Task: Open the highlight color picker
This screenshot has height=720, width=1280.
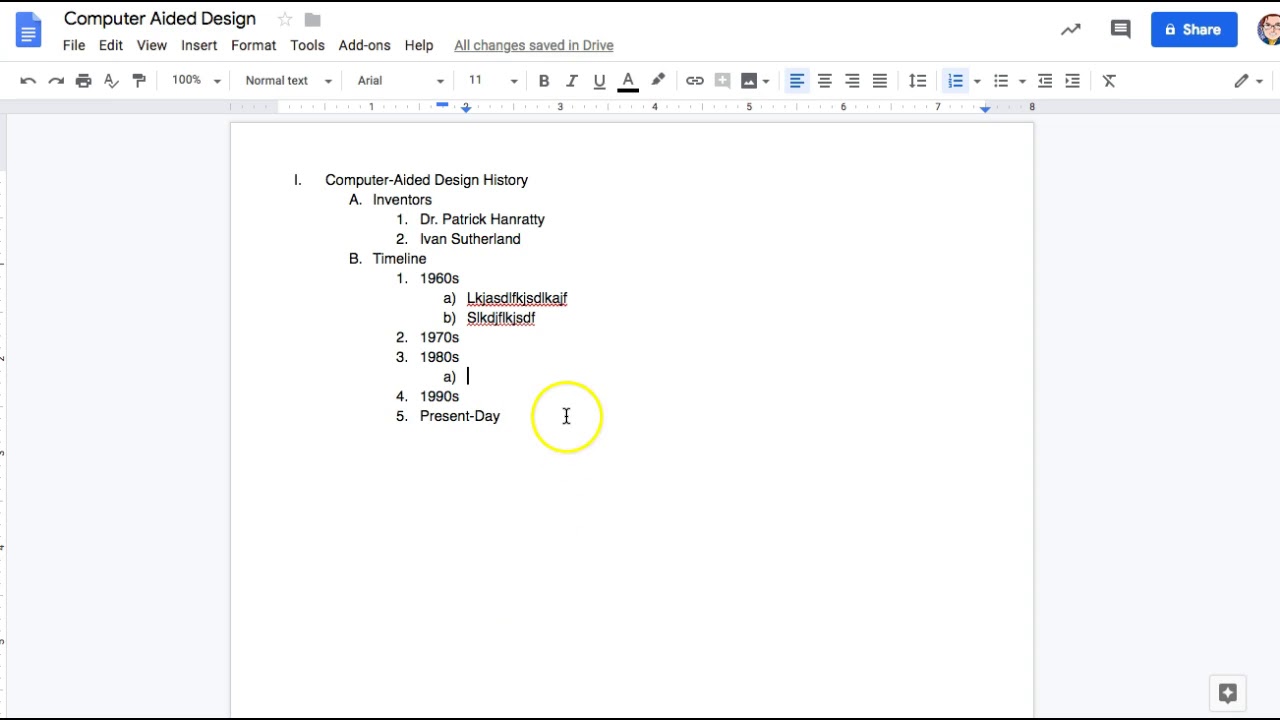Action: pos(658,81)
